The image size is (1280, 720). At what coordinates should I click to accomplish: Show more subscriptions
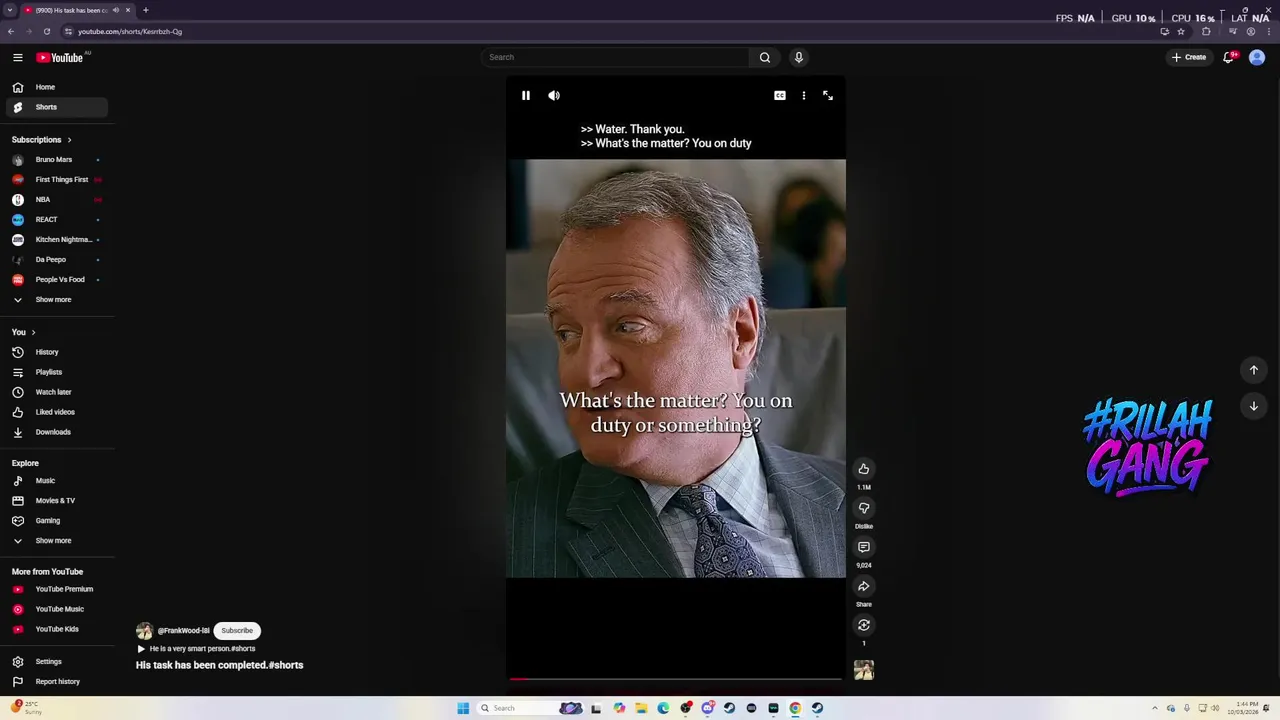(57, 300)
